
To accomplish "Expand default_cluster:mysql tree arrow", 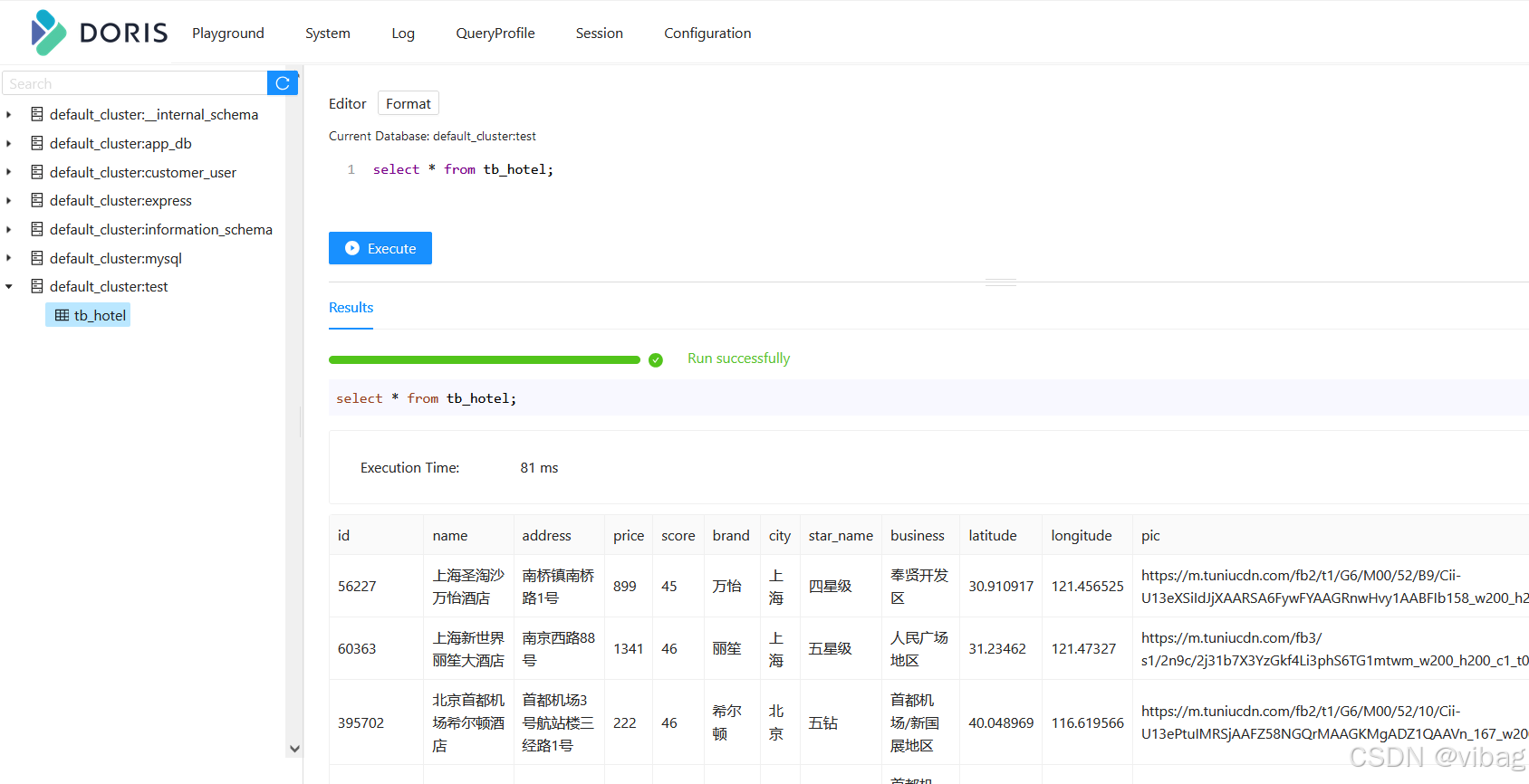I will 9,258.
